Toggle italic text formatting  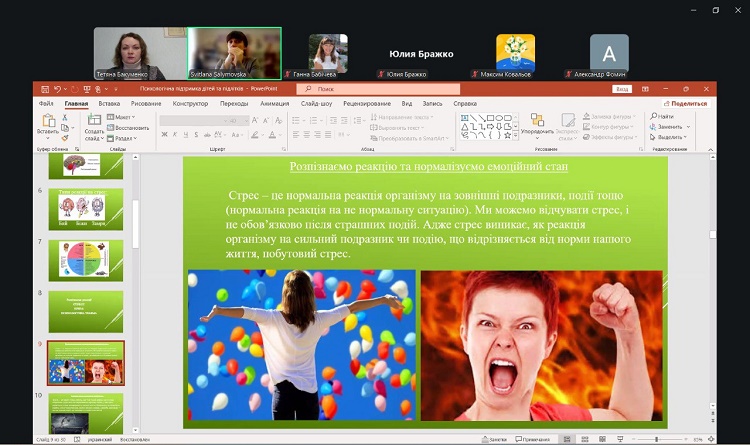click(x=176, y=134)
